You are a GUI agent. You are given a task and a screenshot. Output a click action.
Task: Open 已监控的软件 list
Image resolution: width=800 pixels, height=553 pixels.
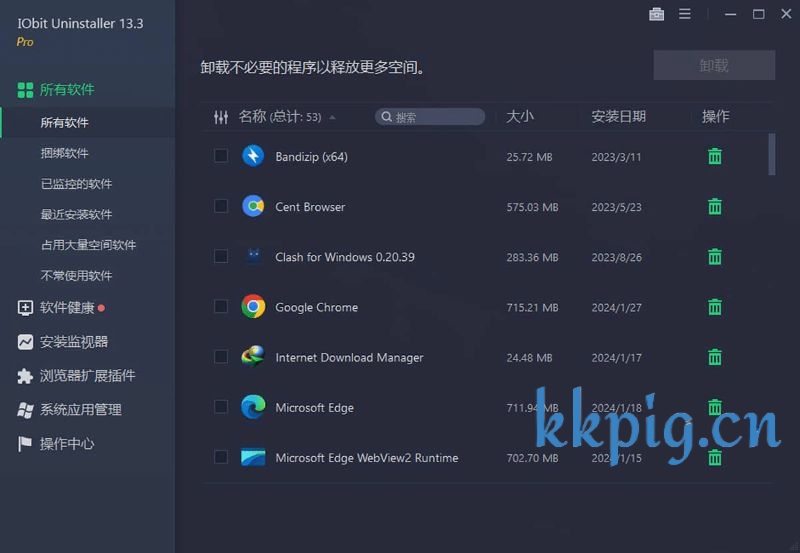[x=77, y=184]
